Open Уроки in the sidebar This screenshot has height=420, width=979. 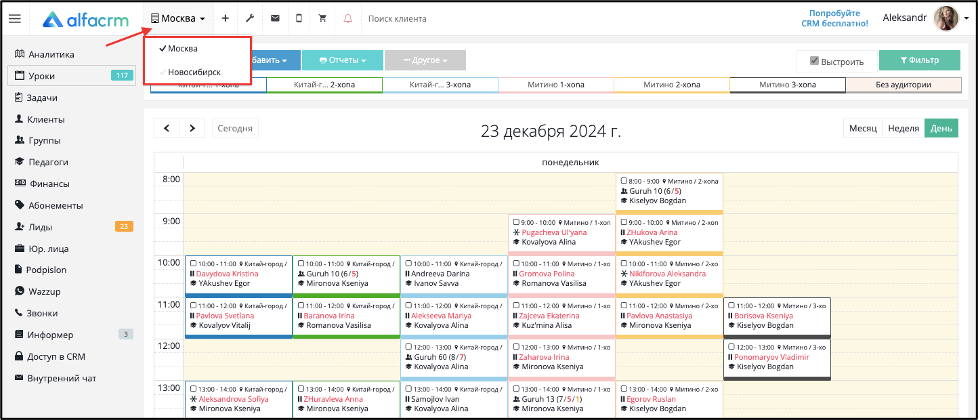point(71,76)
